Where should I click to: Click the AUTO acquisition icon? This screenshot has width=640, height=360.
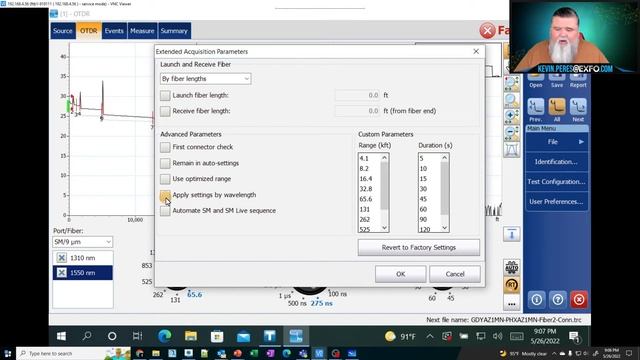click(511, 268)
